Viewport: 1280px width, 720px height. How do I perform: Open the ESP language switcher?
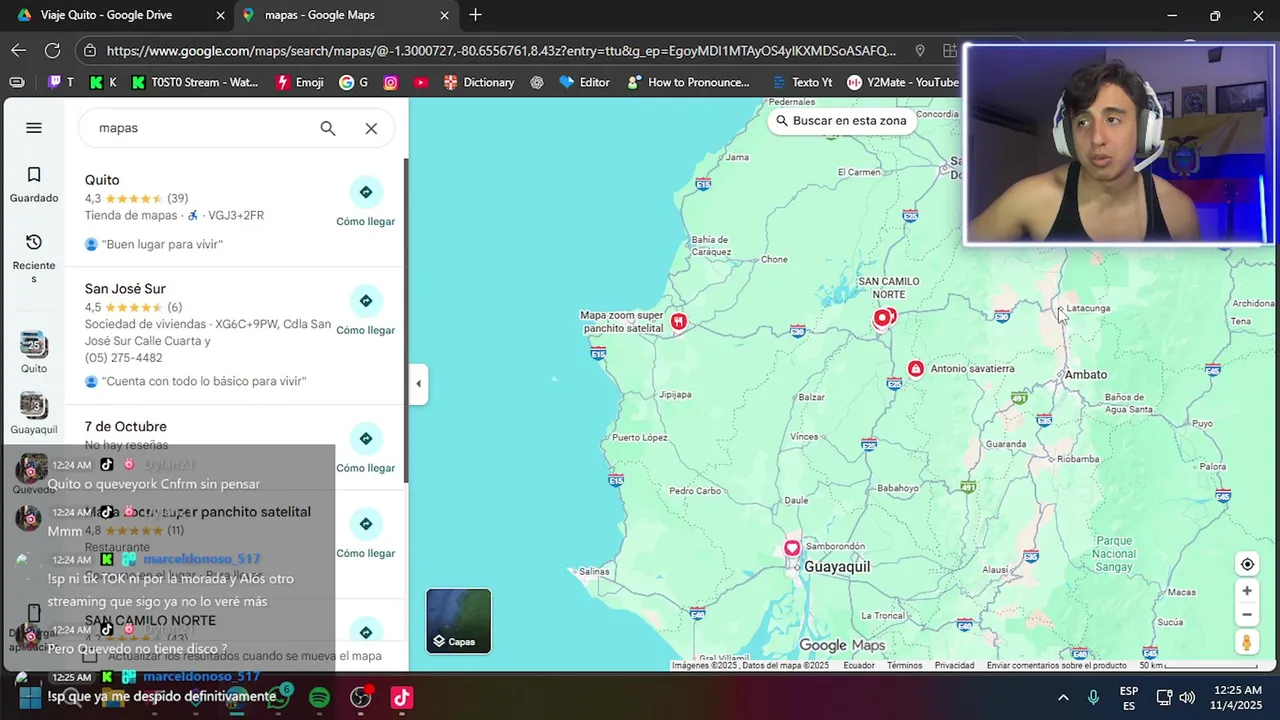[x=1129, y=698]
